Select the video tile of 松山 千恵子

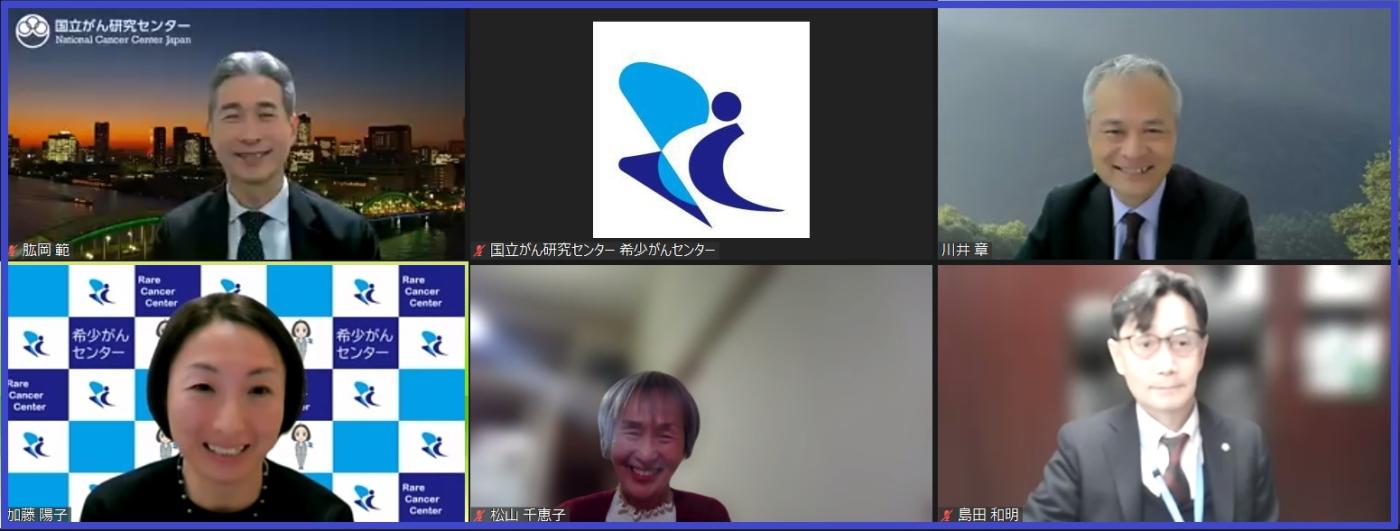click(701, 393)
